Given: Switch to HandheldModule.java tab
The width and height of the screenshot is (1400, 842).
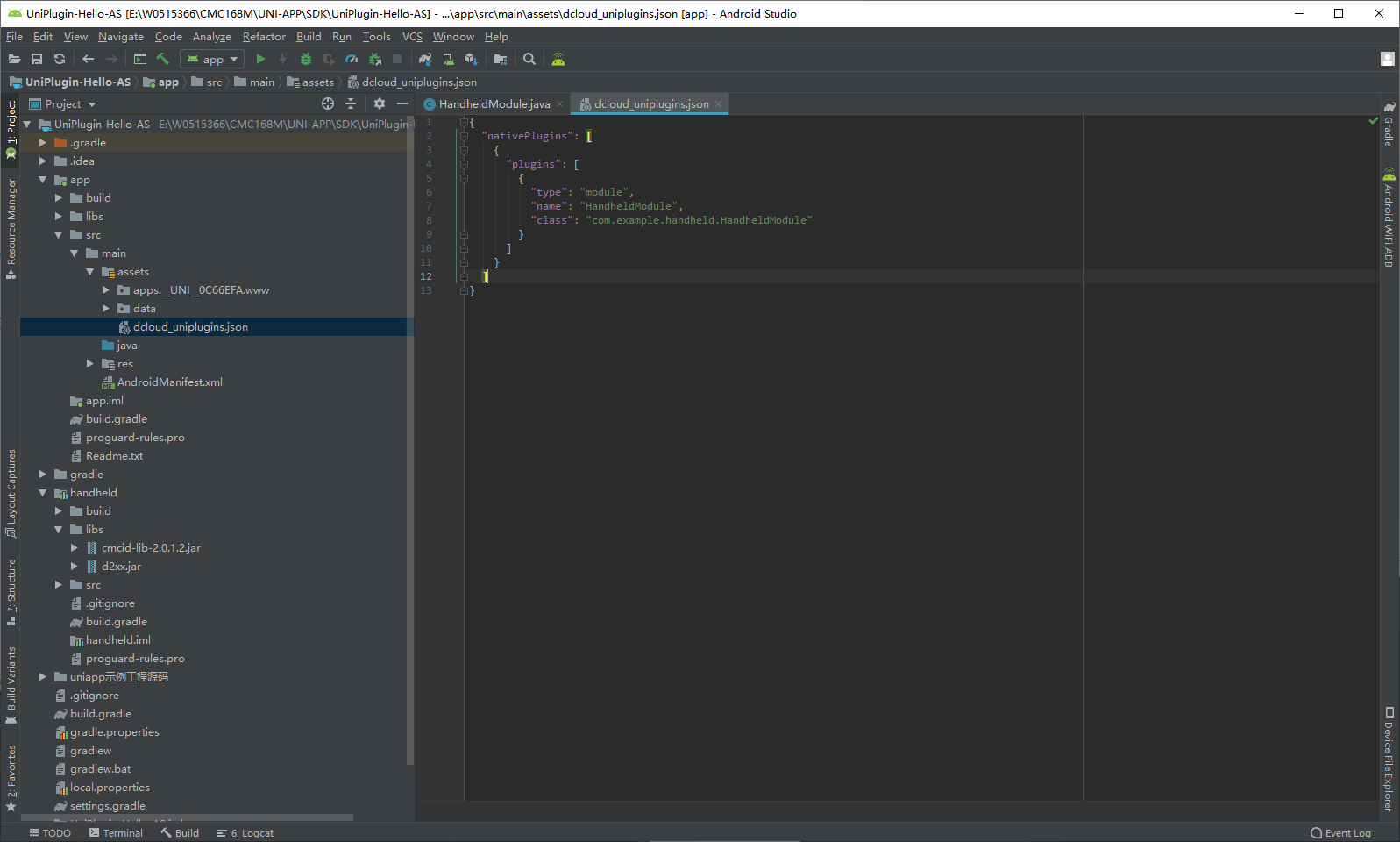Looking at the screenshot, I should click(494, 103).
